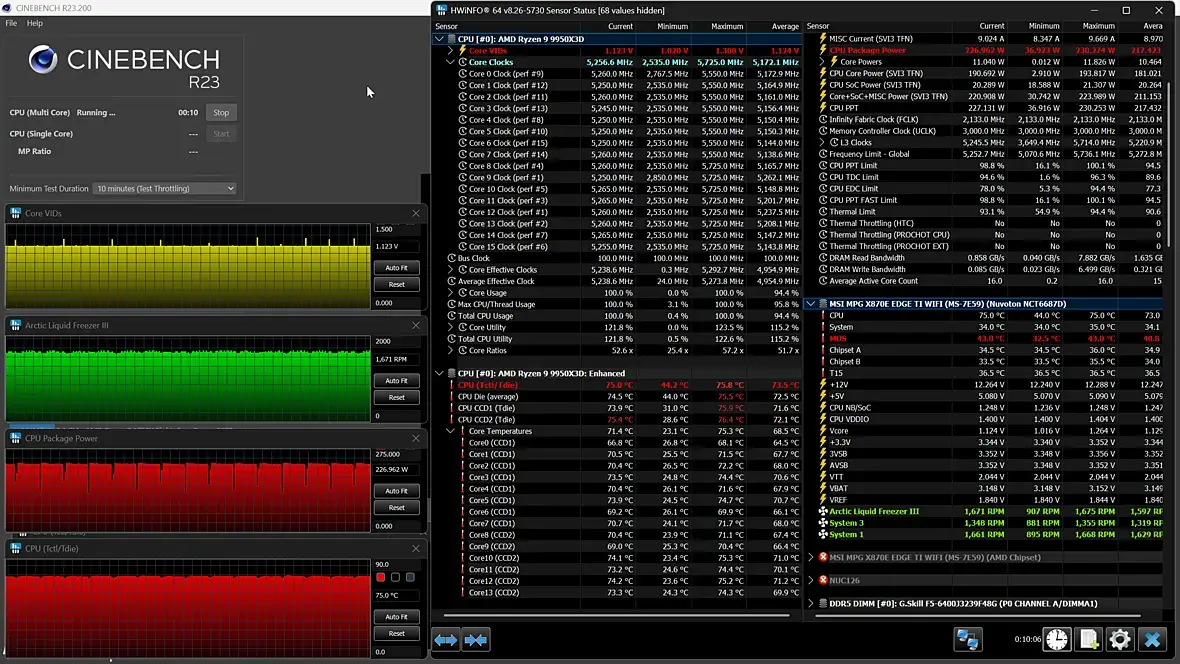Click the 1.500 maximum field in Core VIDs graph

(x=396, y=230)
